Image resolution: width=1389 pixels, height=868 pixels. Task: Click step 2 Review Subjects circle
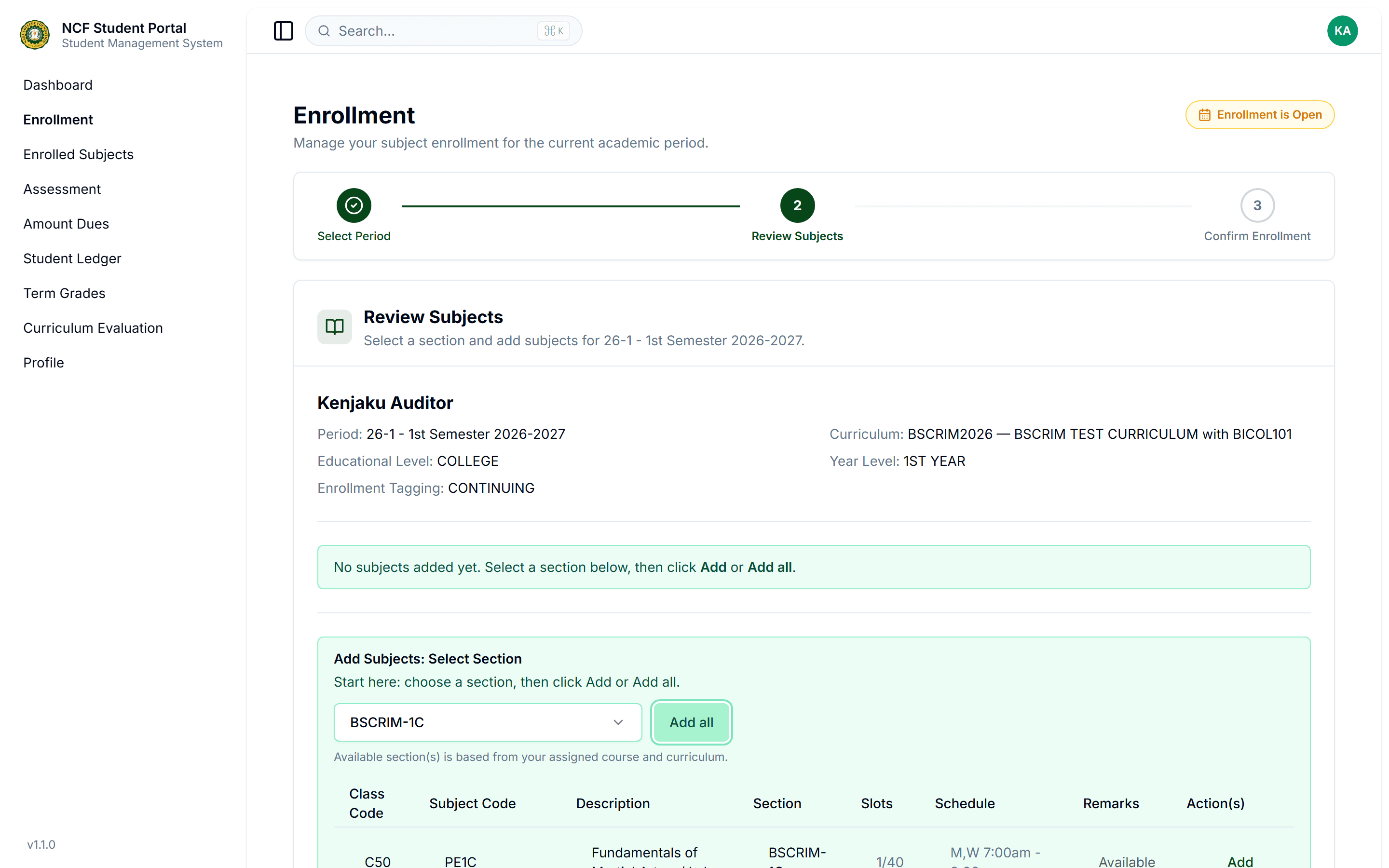pyautogui.click(x=797, y=205)
